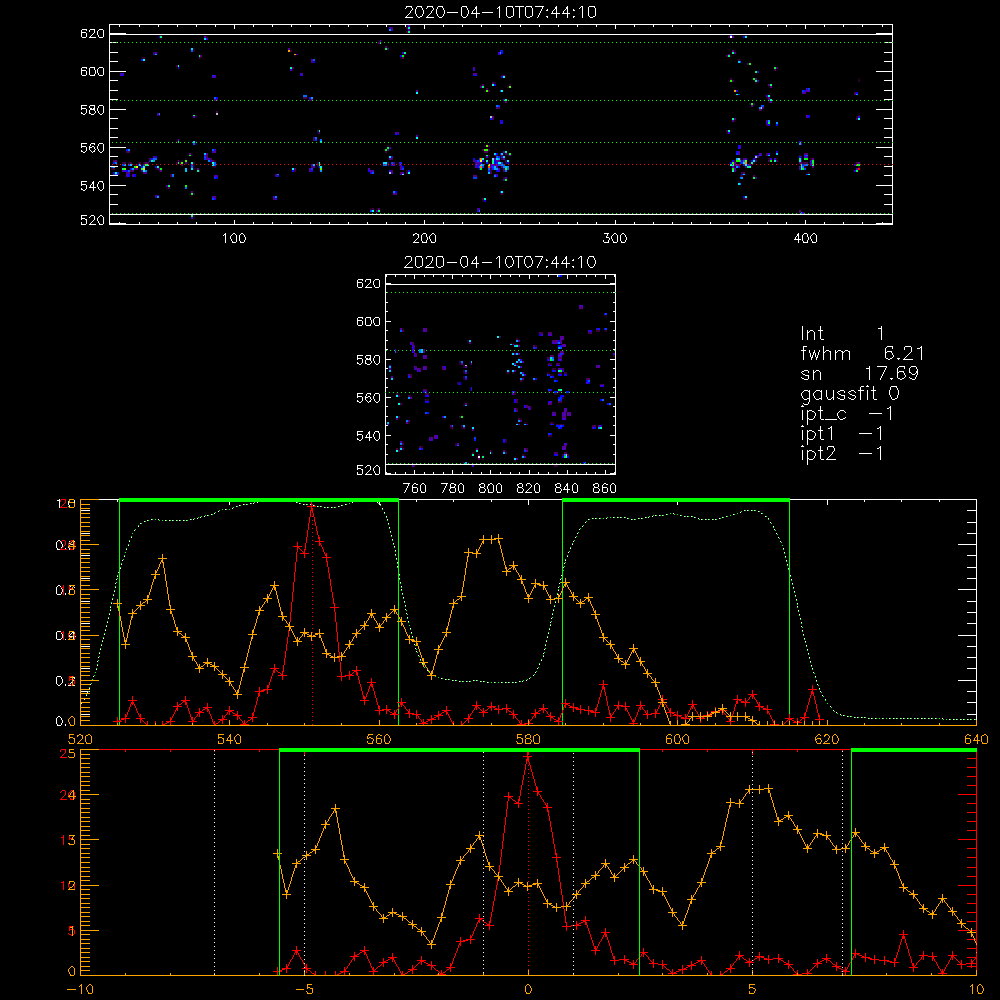Click the '840' x-axis label of the middle image

pyautogui.click(x=566, y=489)
